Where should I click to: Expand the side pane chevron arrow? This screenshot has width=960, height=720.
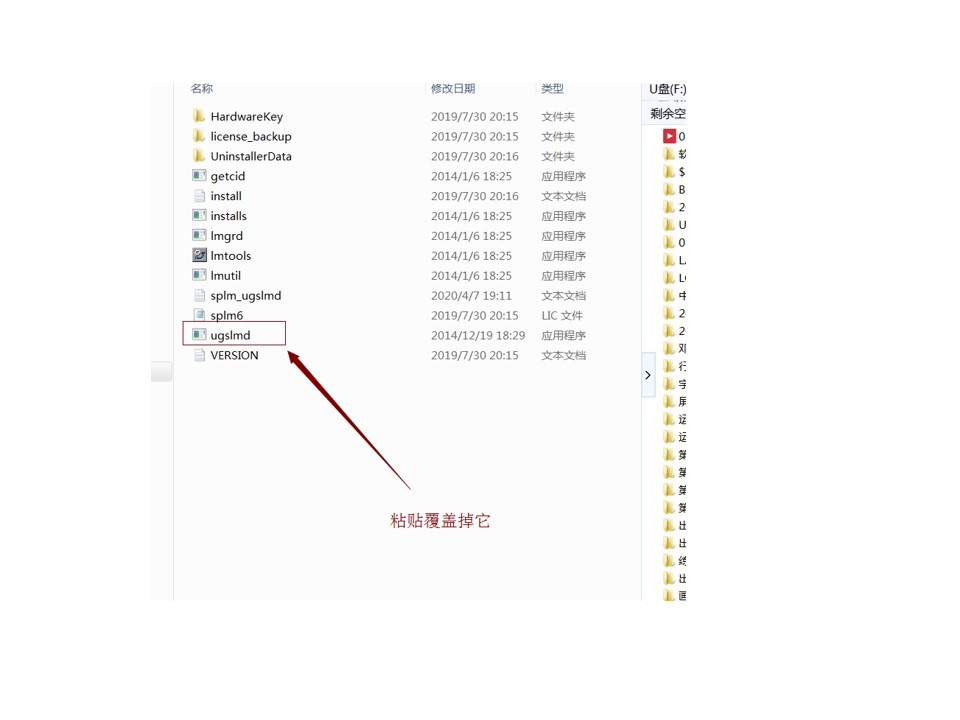(648, 375)
